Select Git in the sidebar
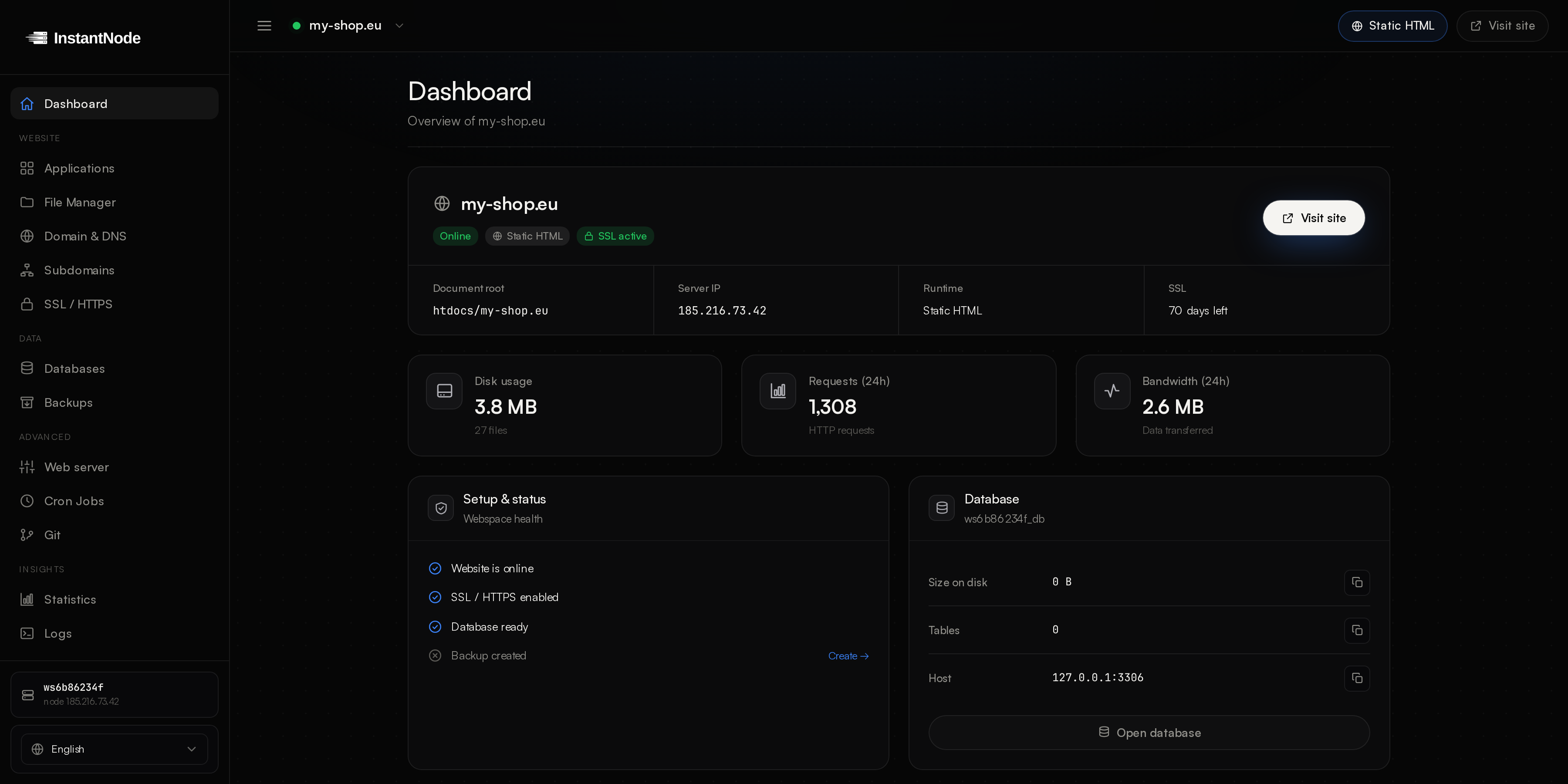The height and width of the screenshot is (784, 1568). (115, 535)
